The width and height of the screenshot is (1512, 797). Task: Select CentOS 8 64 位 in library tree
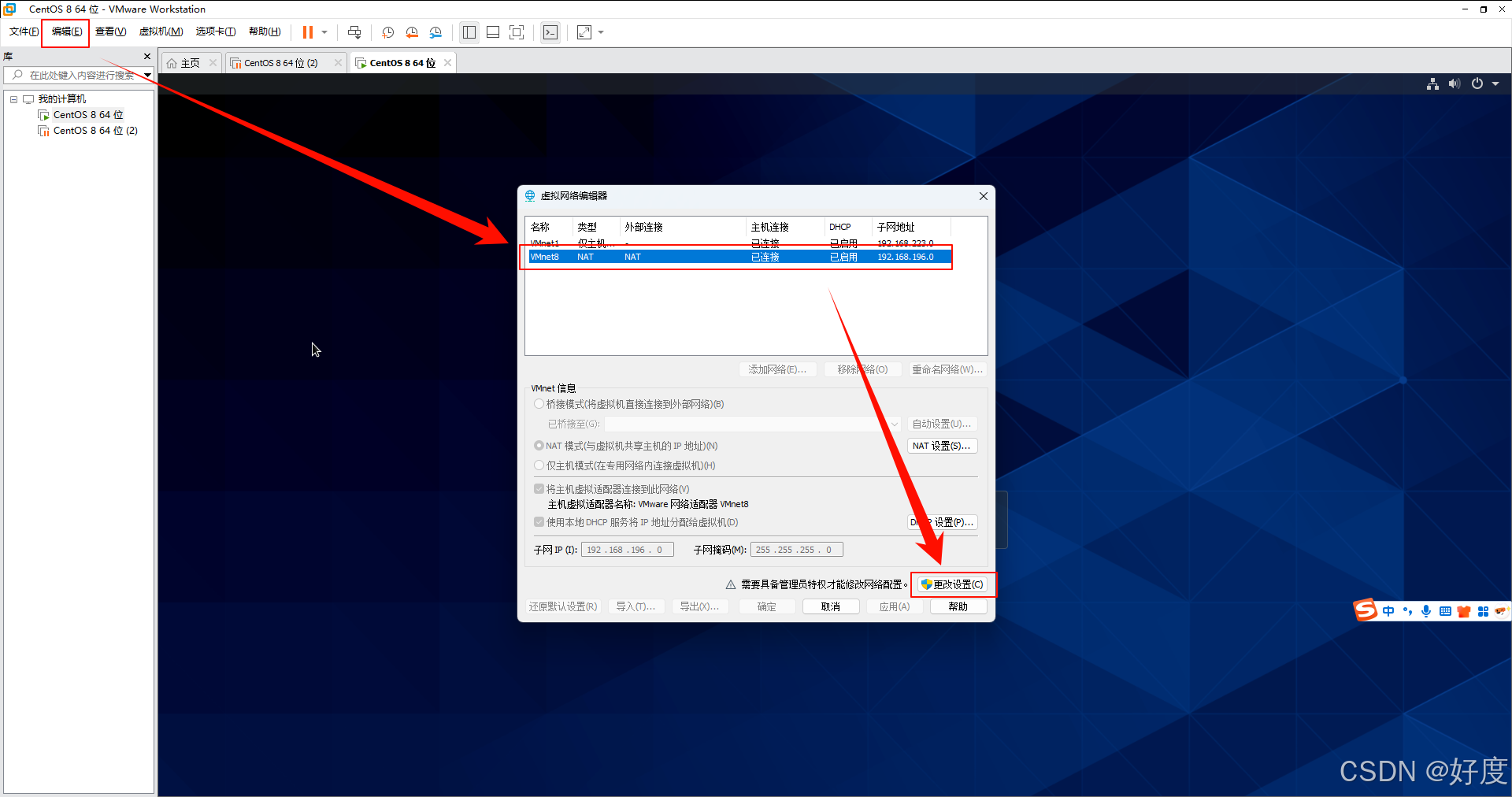[87, 115]
